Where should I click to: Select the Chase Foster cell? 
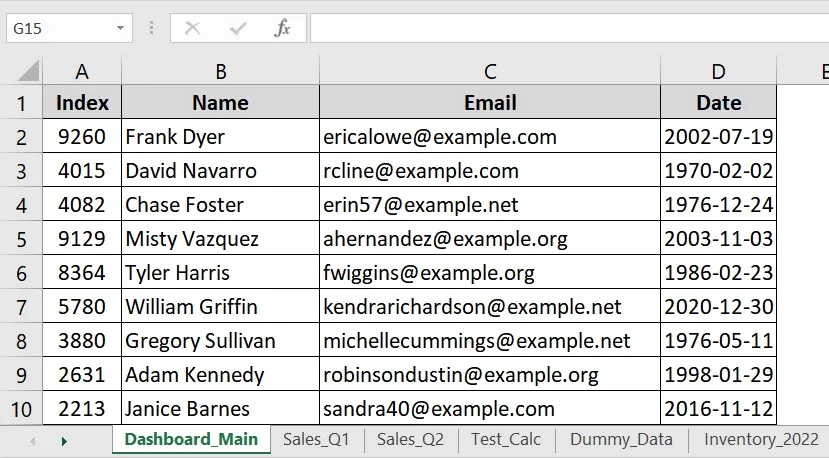[x=220, y=205]
